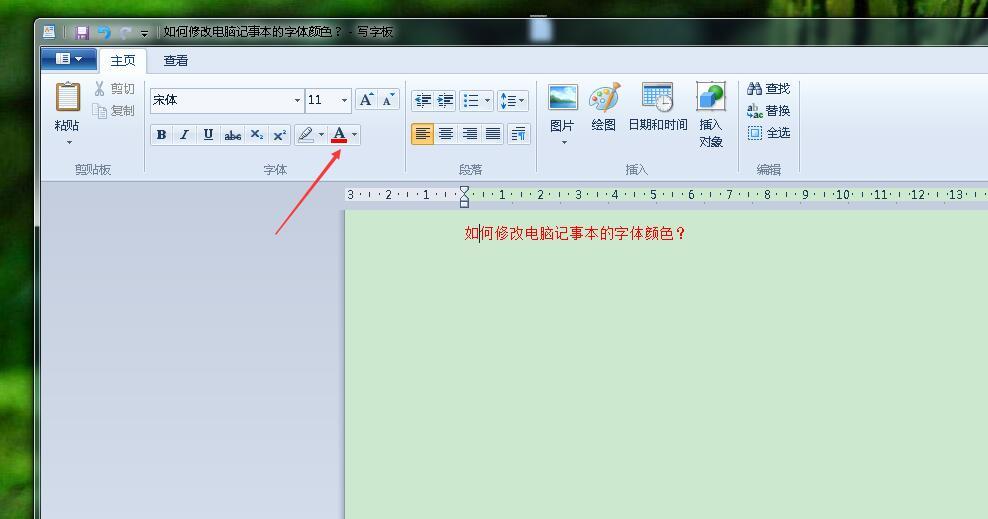
Task: Justify the paragraph text
Action: coord(493,134)
